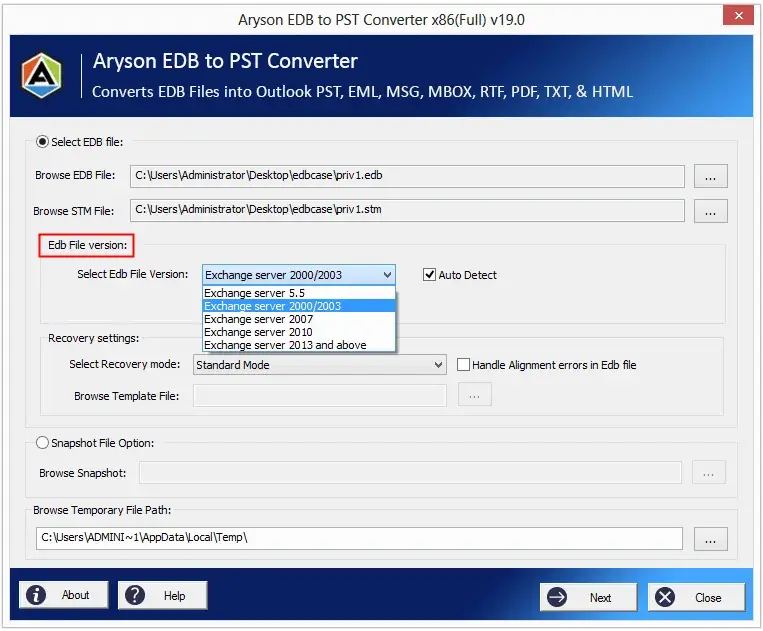763x631 pixels.
Task: Click in the Browse Template File field
Action: coord(320,396)
